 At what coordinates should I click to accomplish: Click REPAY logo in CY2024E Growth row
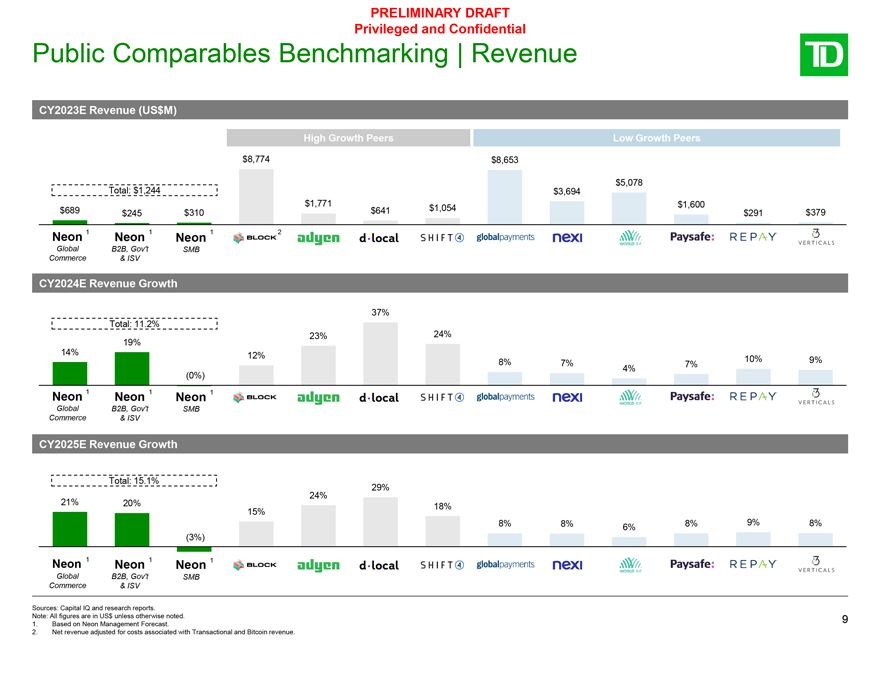pyautogui.click(x=753, y=396)
